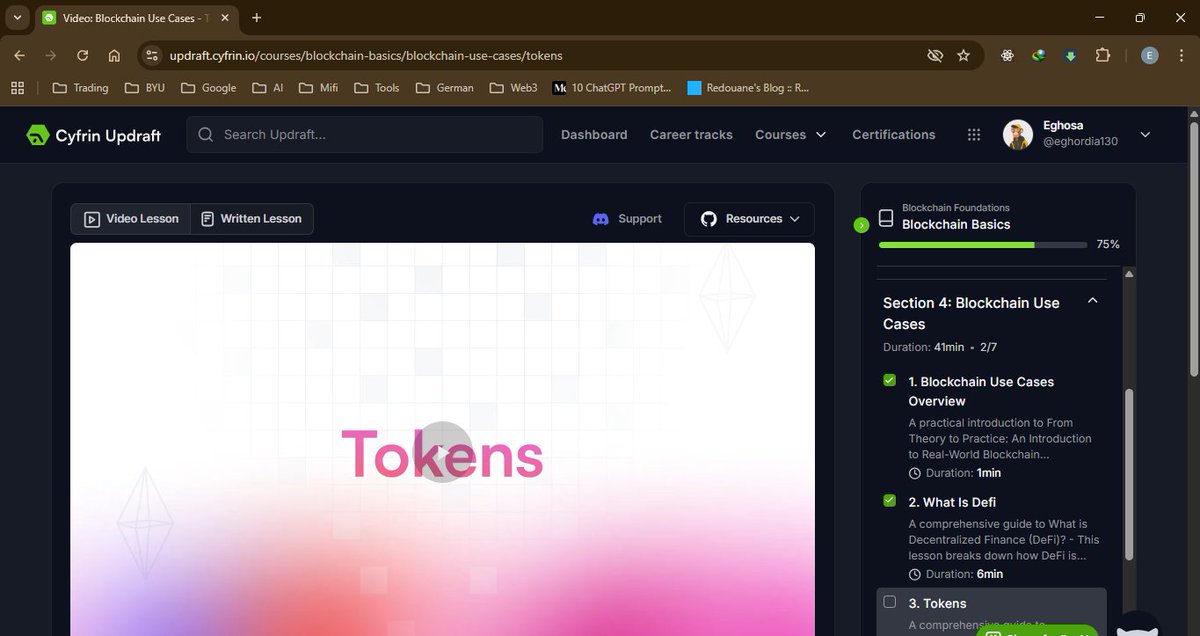Image resolution: width=1200 pixels, height=636 pixels.
Task: Open the apps grid icon next to Certifications
Action: (x=974, y=135)
